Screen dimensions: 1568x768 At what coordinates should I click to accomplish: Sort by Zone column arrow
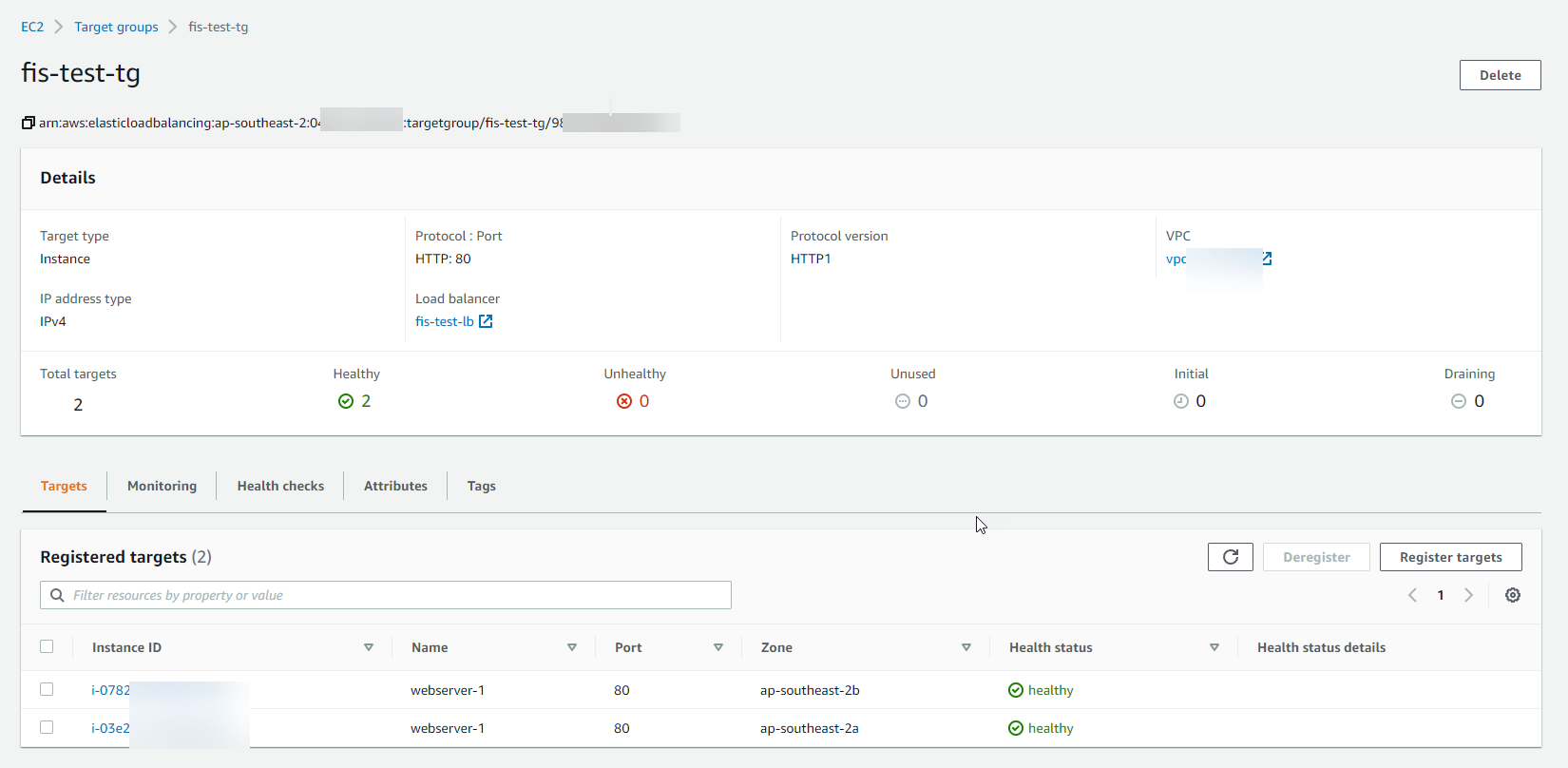pyautogui.click(x=966, y=647)
